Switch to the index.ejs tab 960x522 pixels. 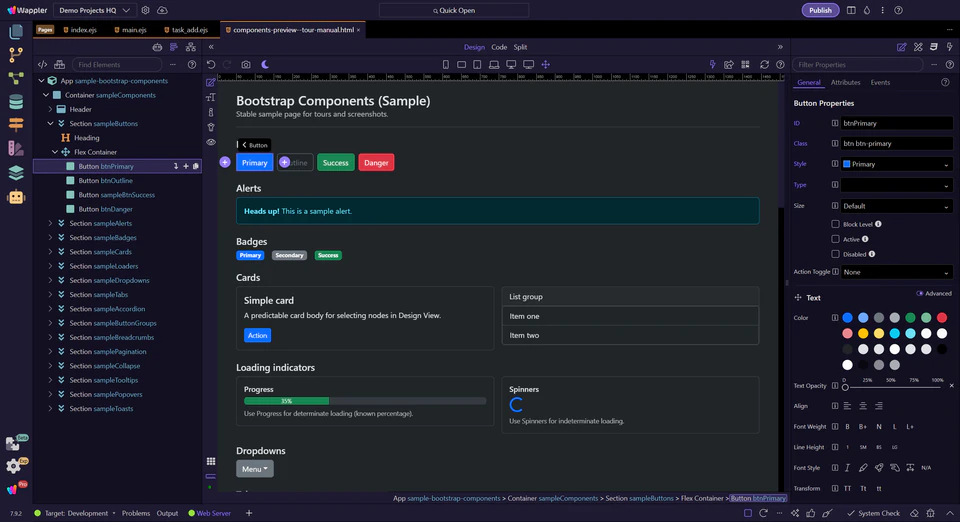[x=80, y=29]
